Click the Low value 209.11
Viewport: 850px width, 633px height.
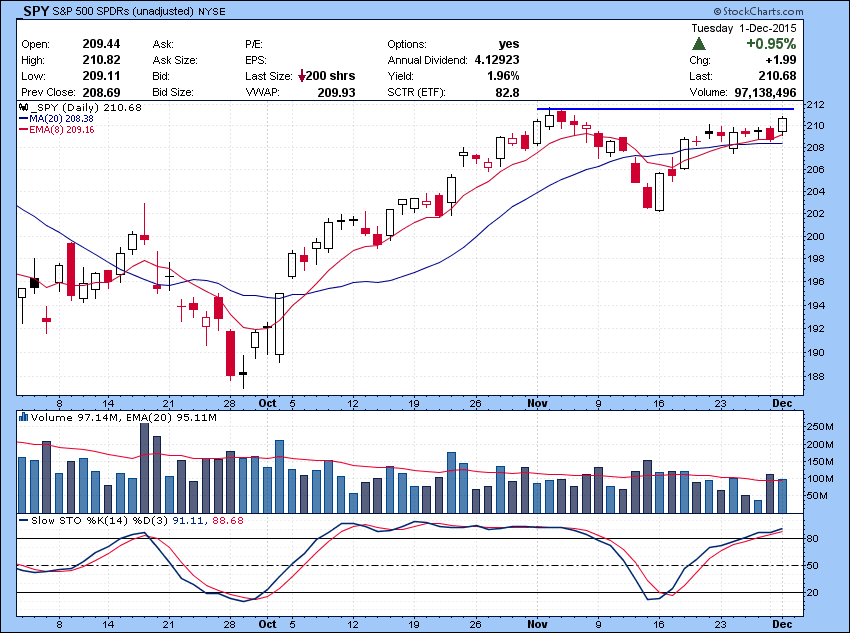tap(101, 76)
